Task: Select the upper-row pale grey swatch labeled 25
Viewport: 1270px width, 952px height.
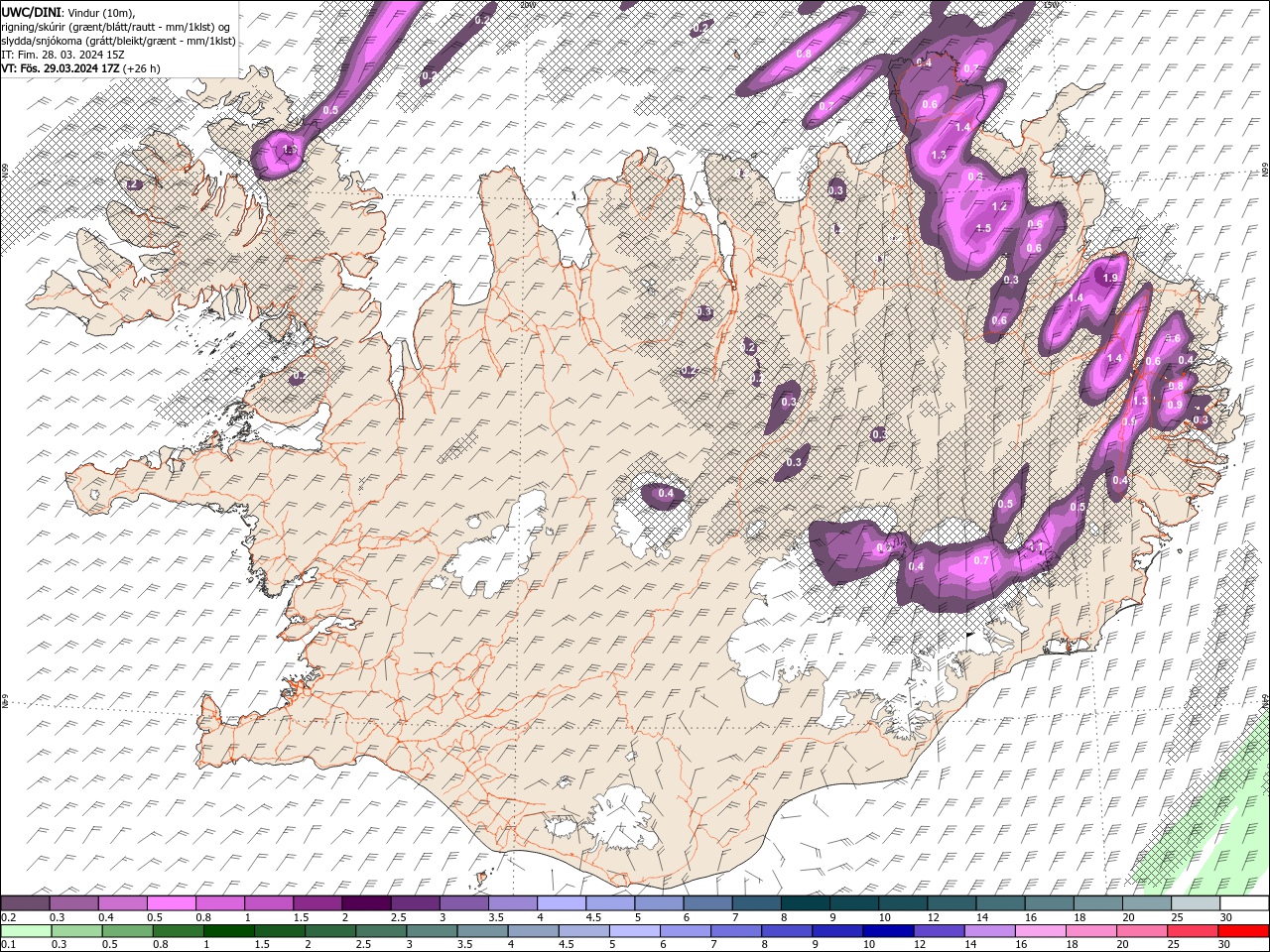Action: [x=1196, y=903]
